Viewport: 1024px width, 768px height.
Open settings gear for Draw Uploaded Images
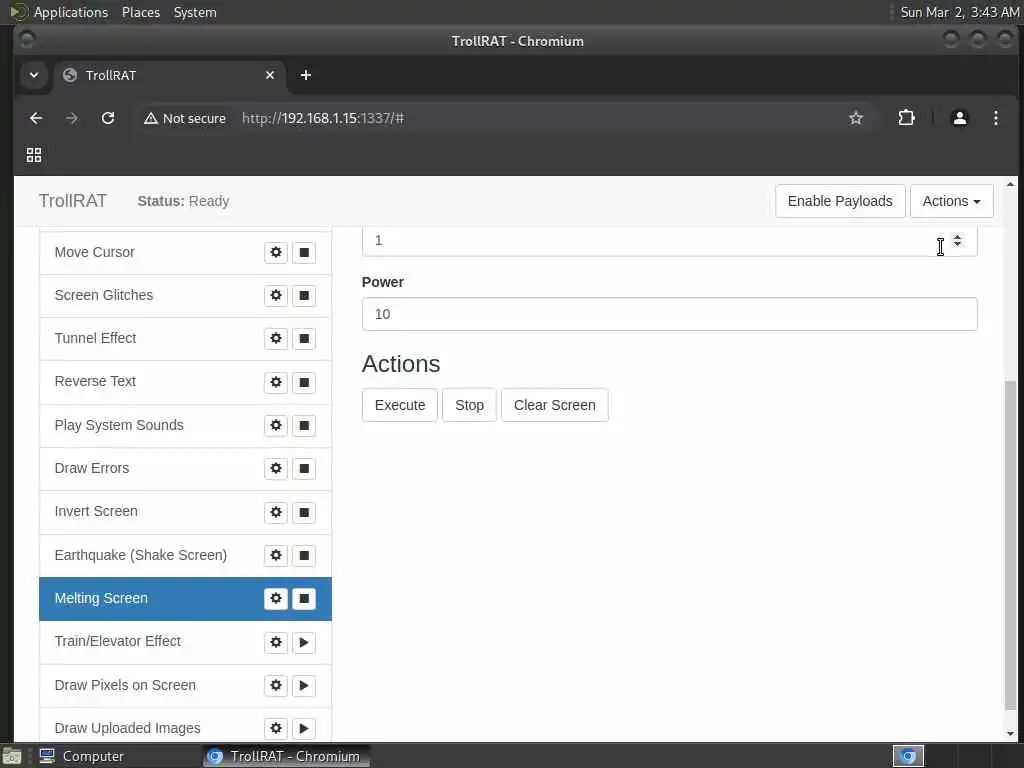click(x=276, y=728)
